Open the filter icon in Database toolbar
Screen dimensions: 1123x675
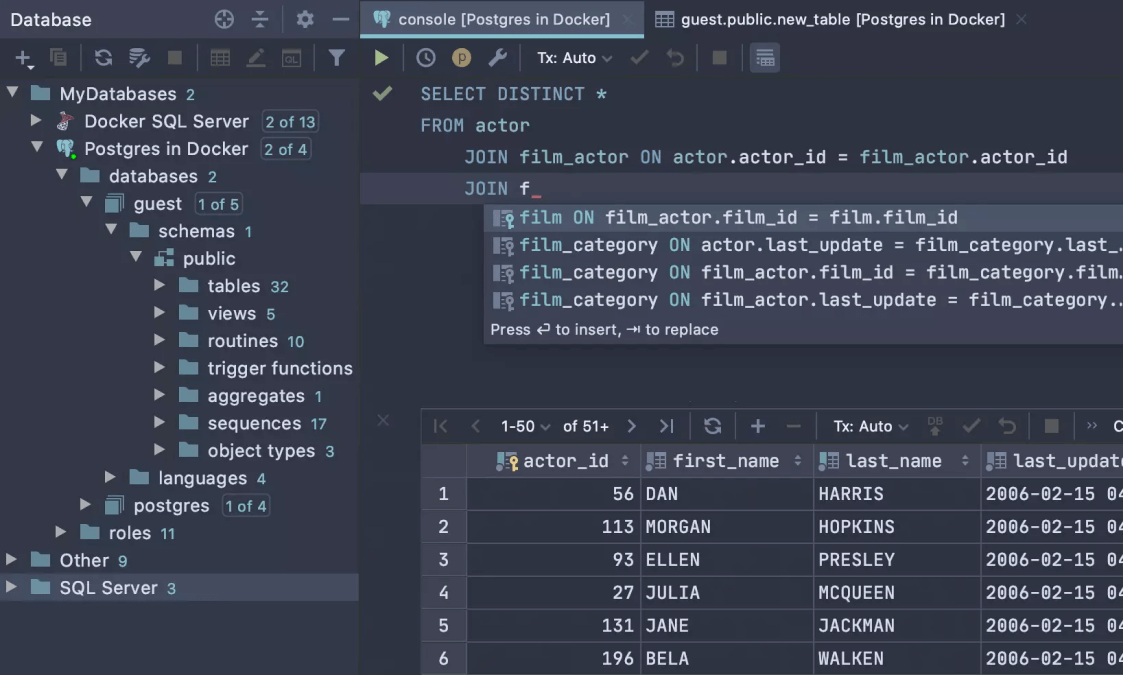click(337, 57)
